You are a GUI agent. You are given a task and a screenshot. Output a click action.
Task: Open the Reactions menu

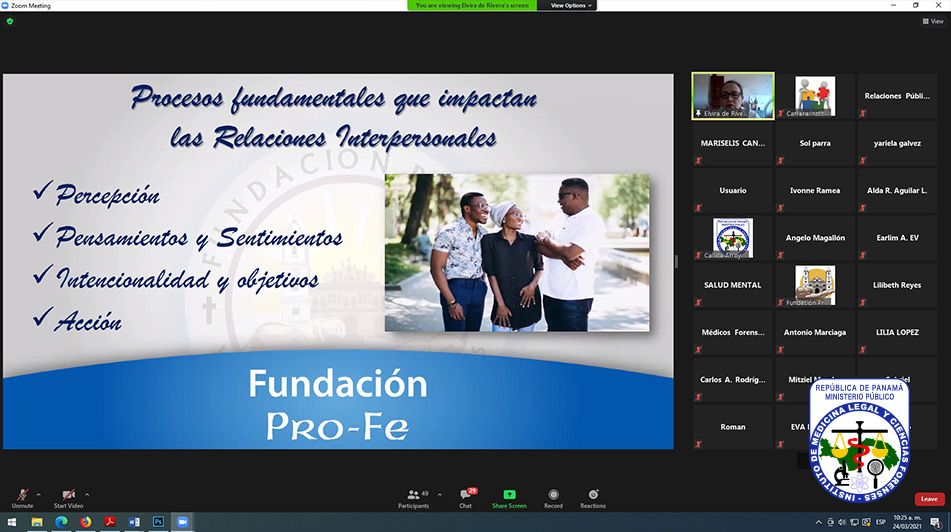click(593, 499)
